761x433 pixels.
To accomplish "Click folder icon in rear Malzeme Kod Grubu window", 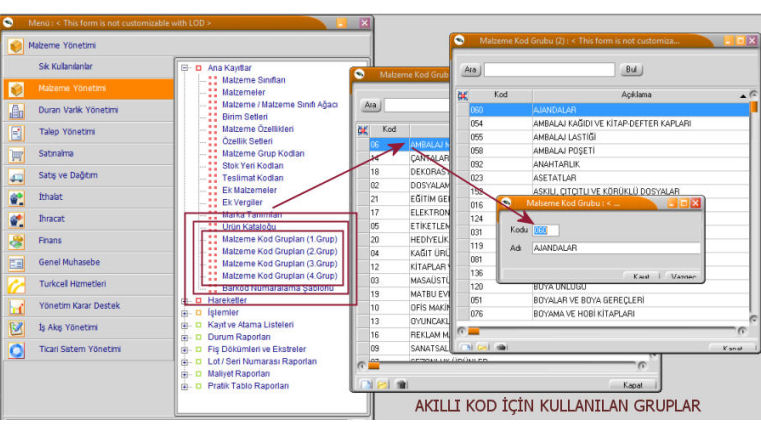I will pyautogui.click(x=383, y=385).
